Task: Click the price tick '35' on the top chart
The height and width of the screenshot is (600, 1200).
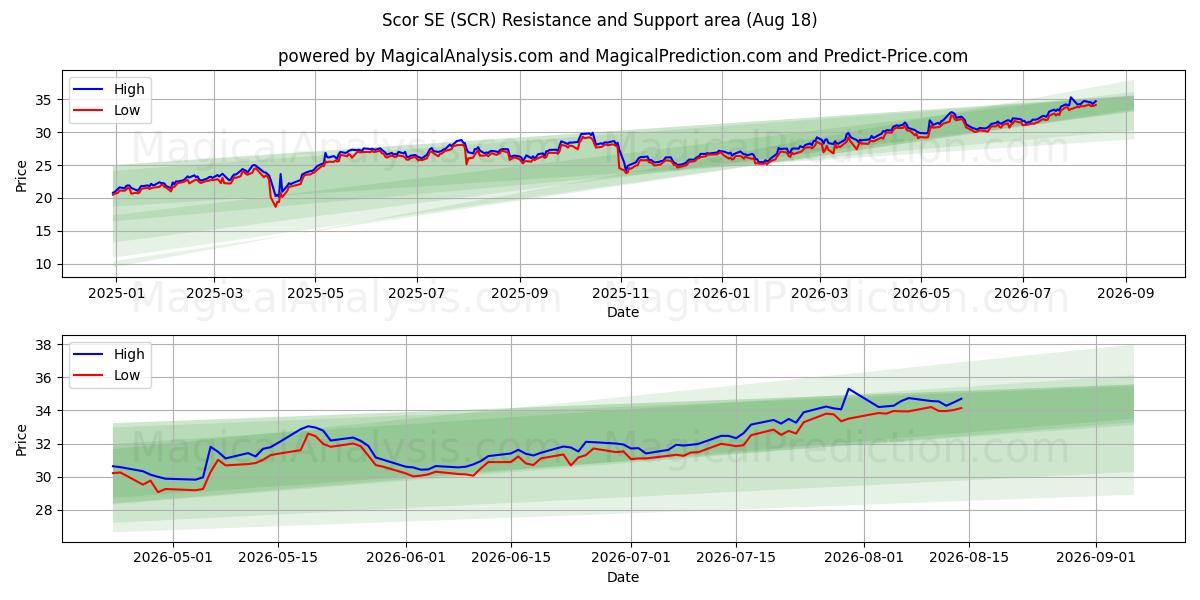Action: [x=46, y=100]
